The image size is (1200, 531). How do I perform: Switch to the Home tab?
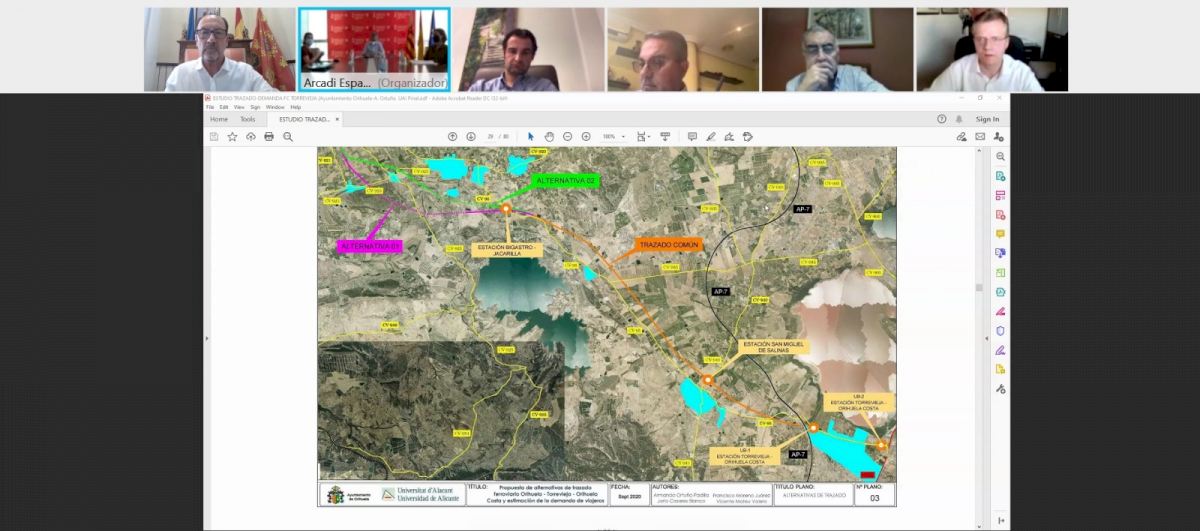(218, 119)
